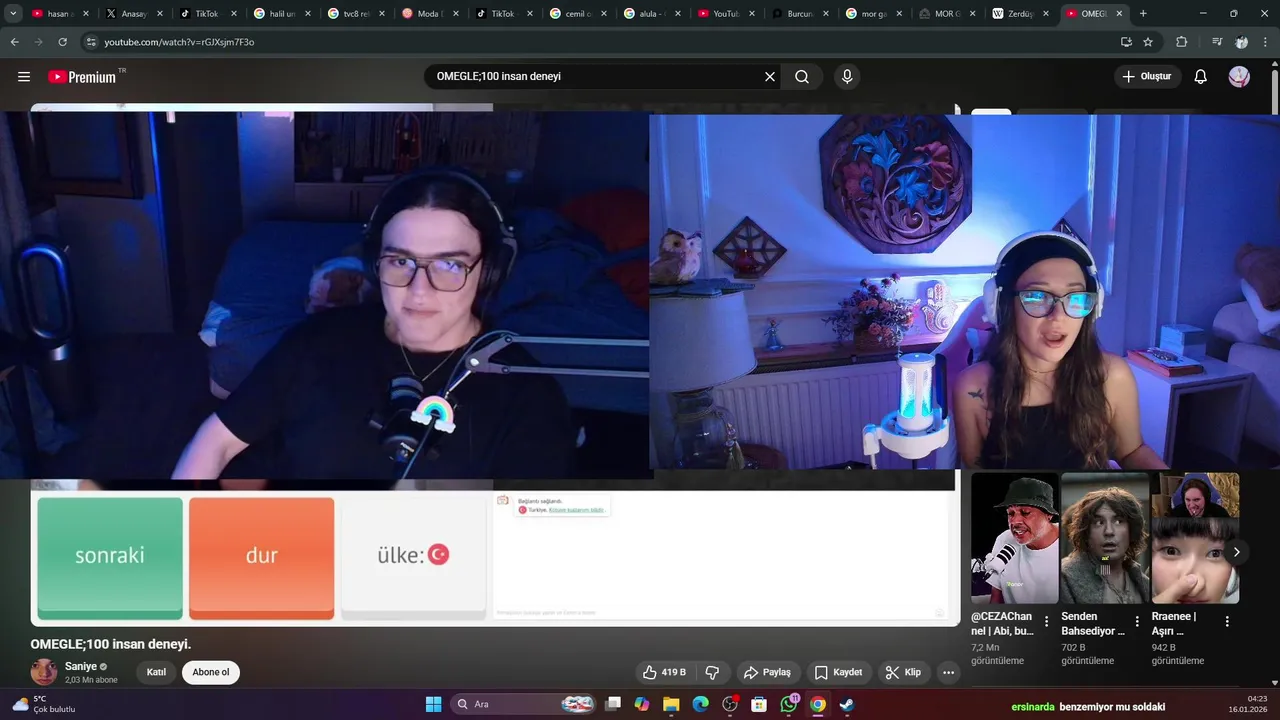Open WhatsApp from taskbar
Image resolution: width=1280 pixels, height=720 pixels.
(789, 704)
